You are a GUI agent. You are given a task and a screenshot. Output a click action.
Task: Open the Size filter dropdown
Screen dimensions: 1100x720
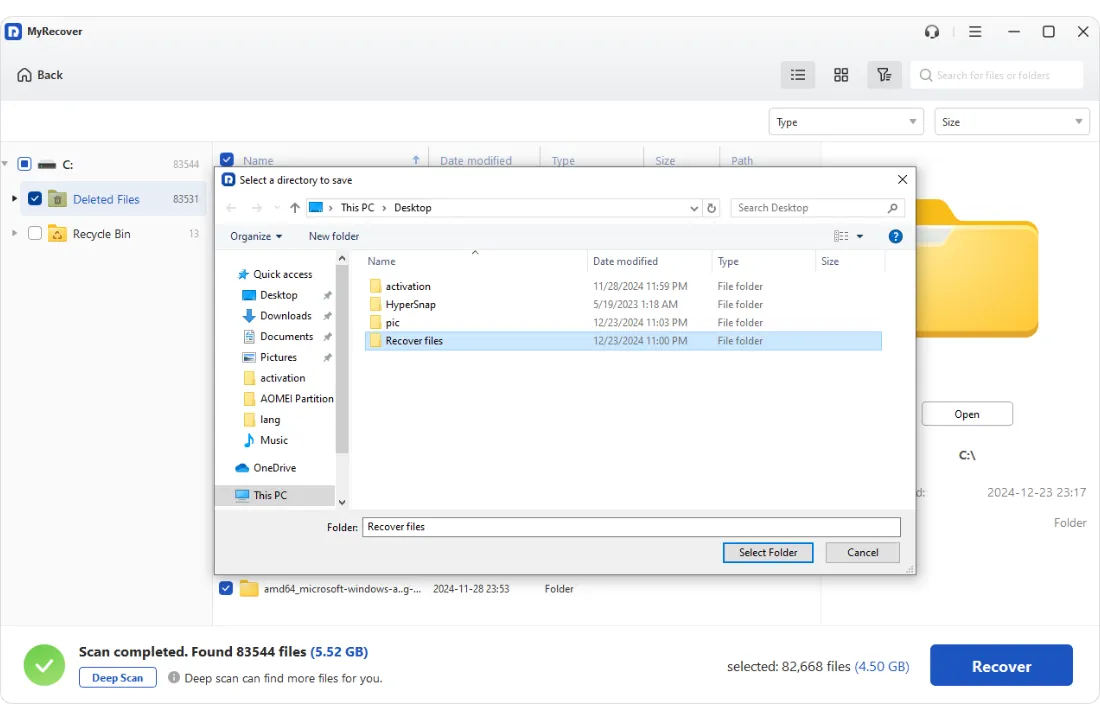1012,122
